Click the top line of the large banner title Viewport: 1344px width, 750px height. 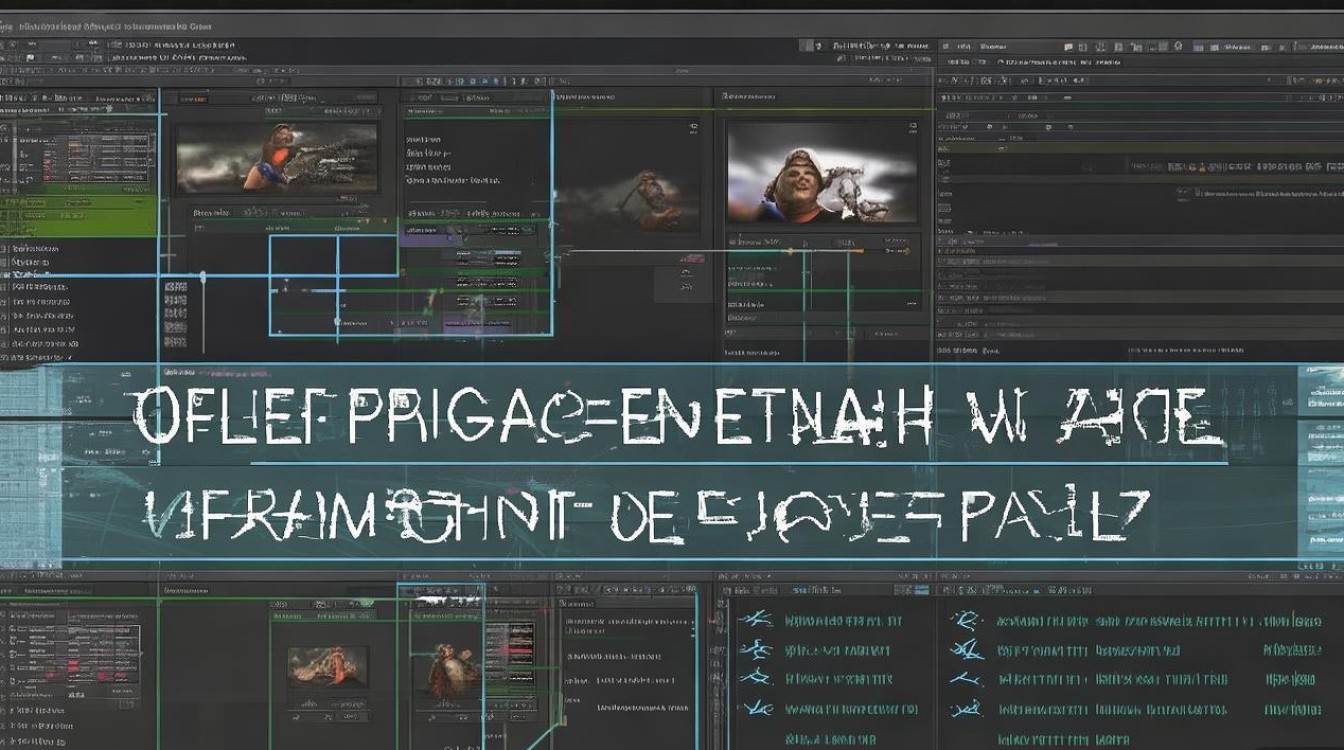[x=678, y=417]
